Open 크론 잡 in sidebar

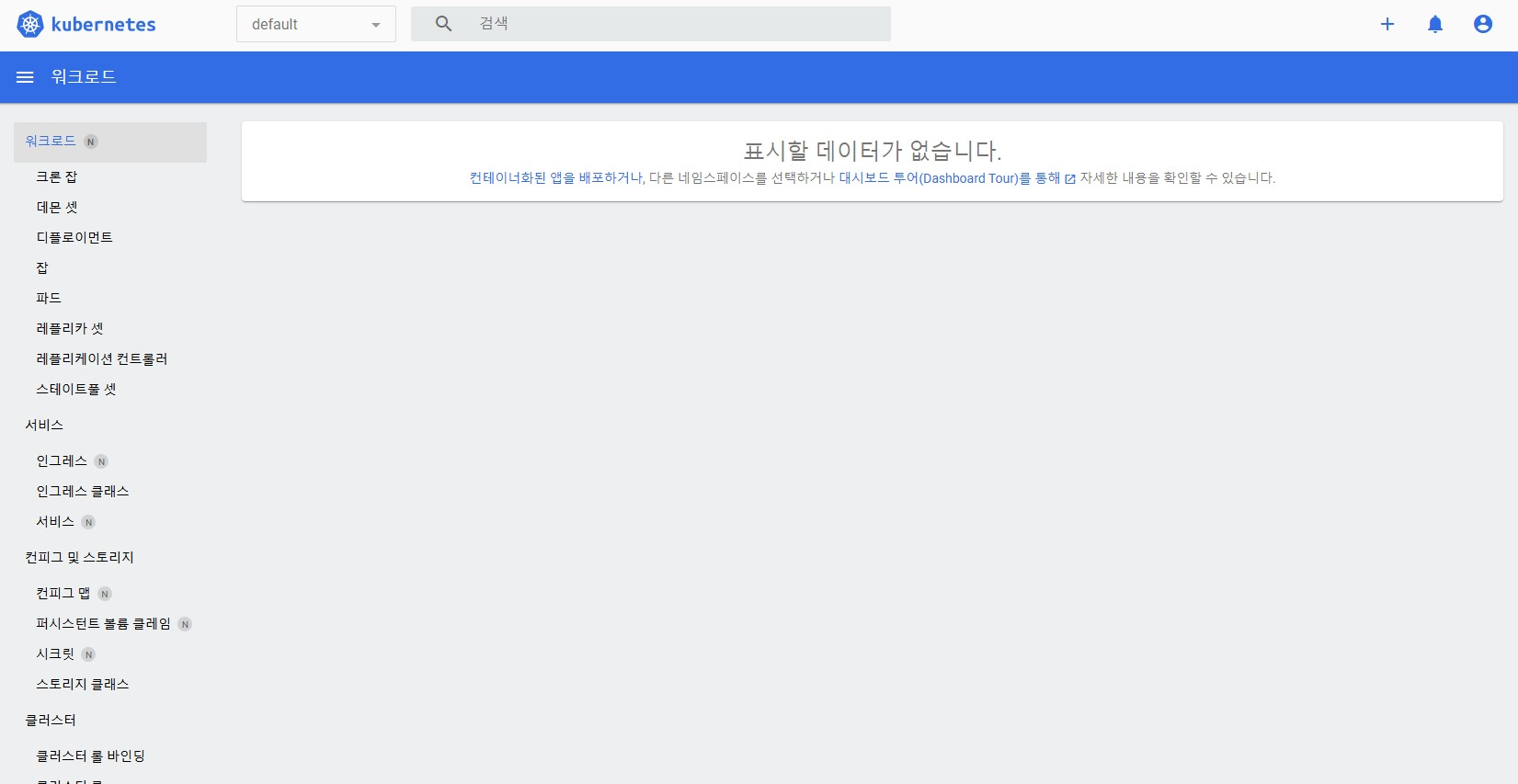click(x=57, y=176)
